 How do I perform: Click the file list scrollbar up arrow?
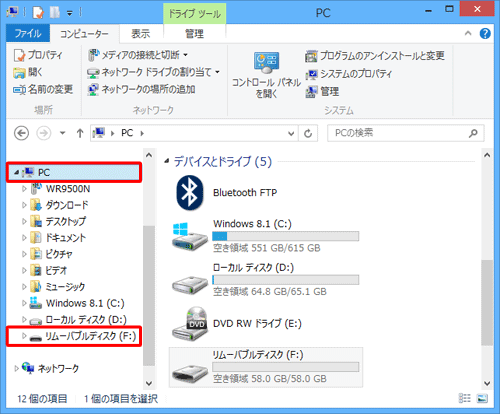point(487,155)
